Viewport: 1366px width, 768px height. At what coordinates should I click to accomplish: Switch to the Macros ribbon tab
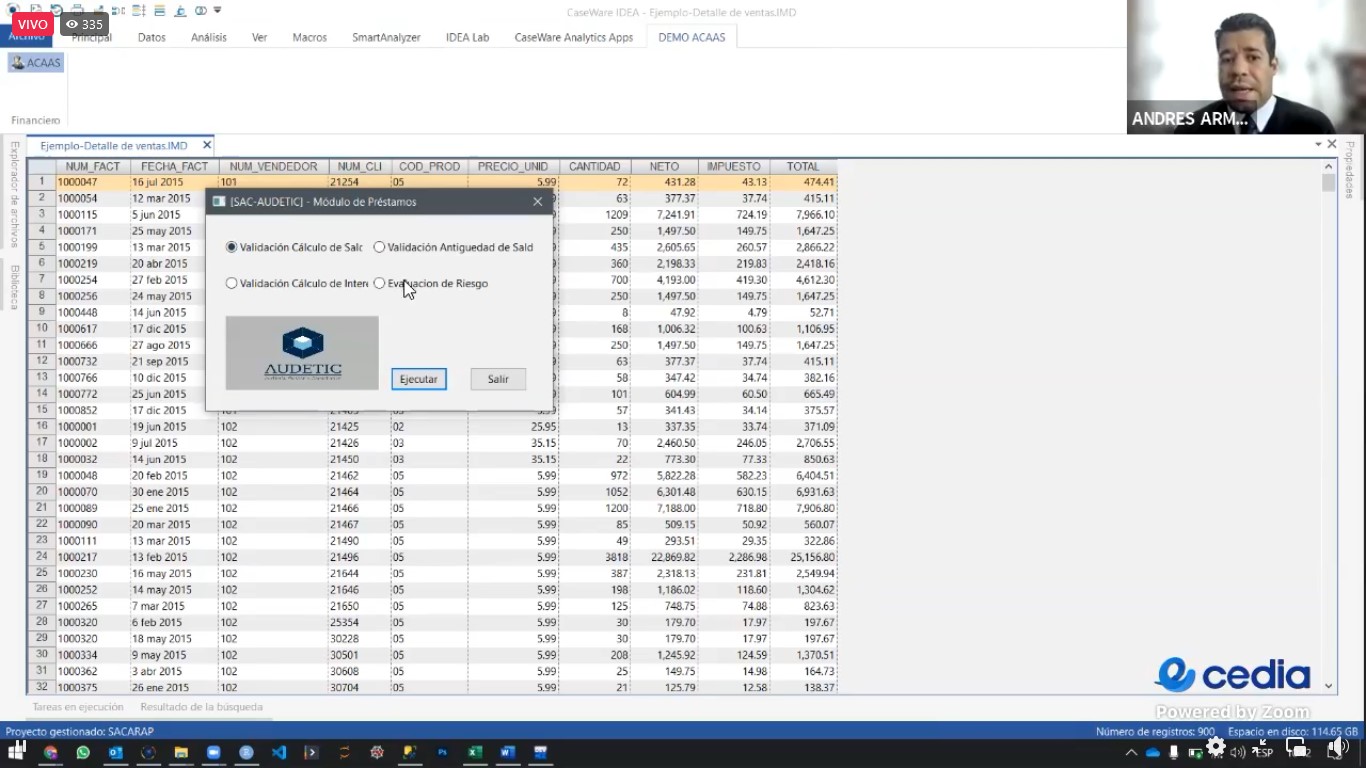click(x=310, y=37)
